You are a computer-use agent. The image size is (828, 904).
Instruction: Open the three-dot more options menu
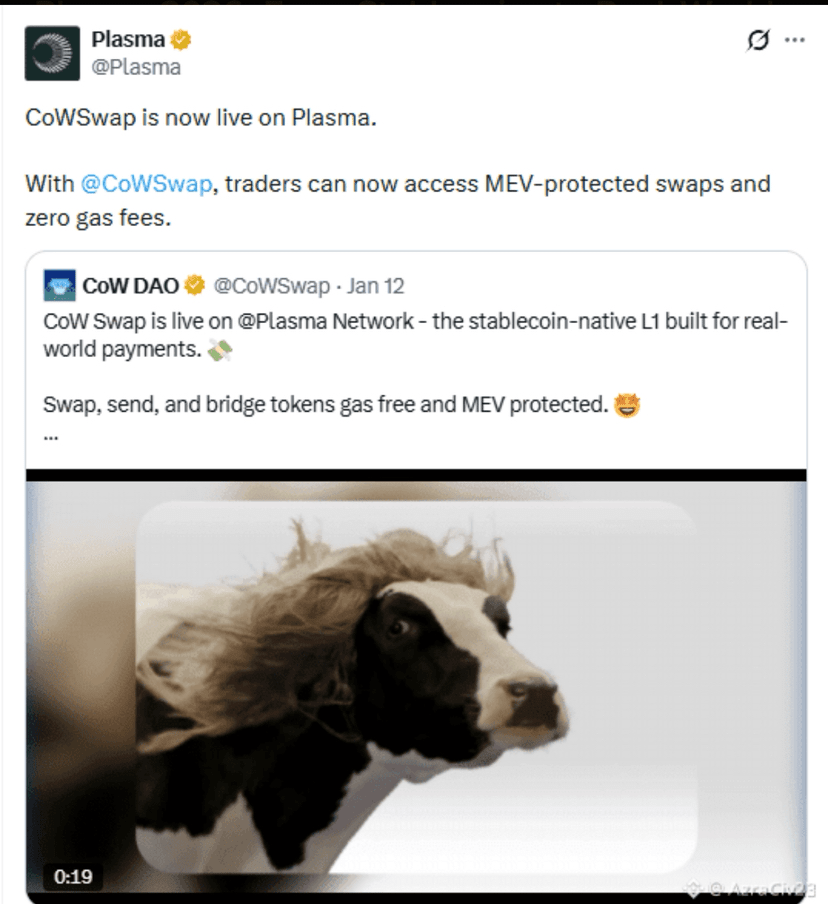point(795,40)
